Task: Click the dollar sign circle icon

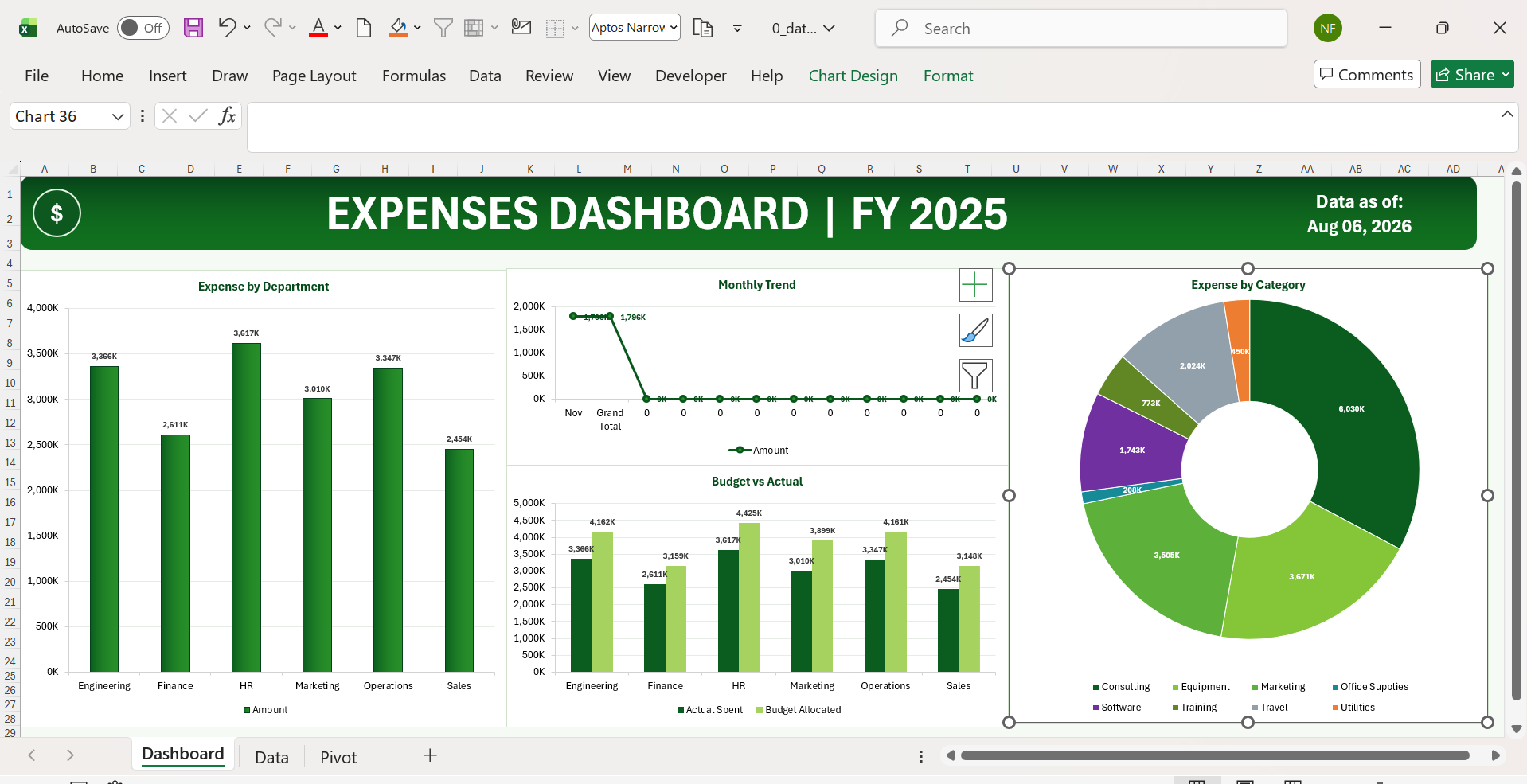Action: [57, 213]
